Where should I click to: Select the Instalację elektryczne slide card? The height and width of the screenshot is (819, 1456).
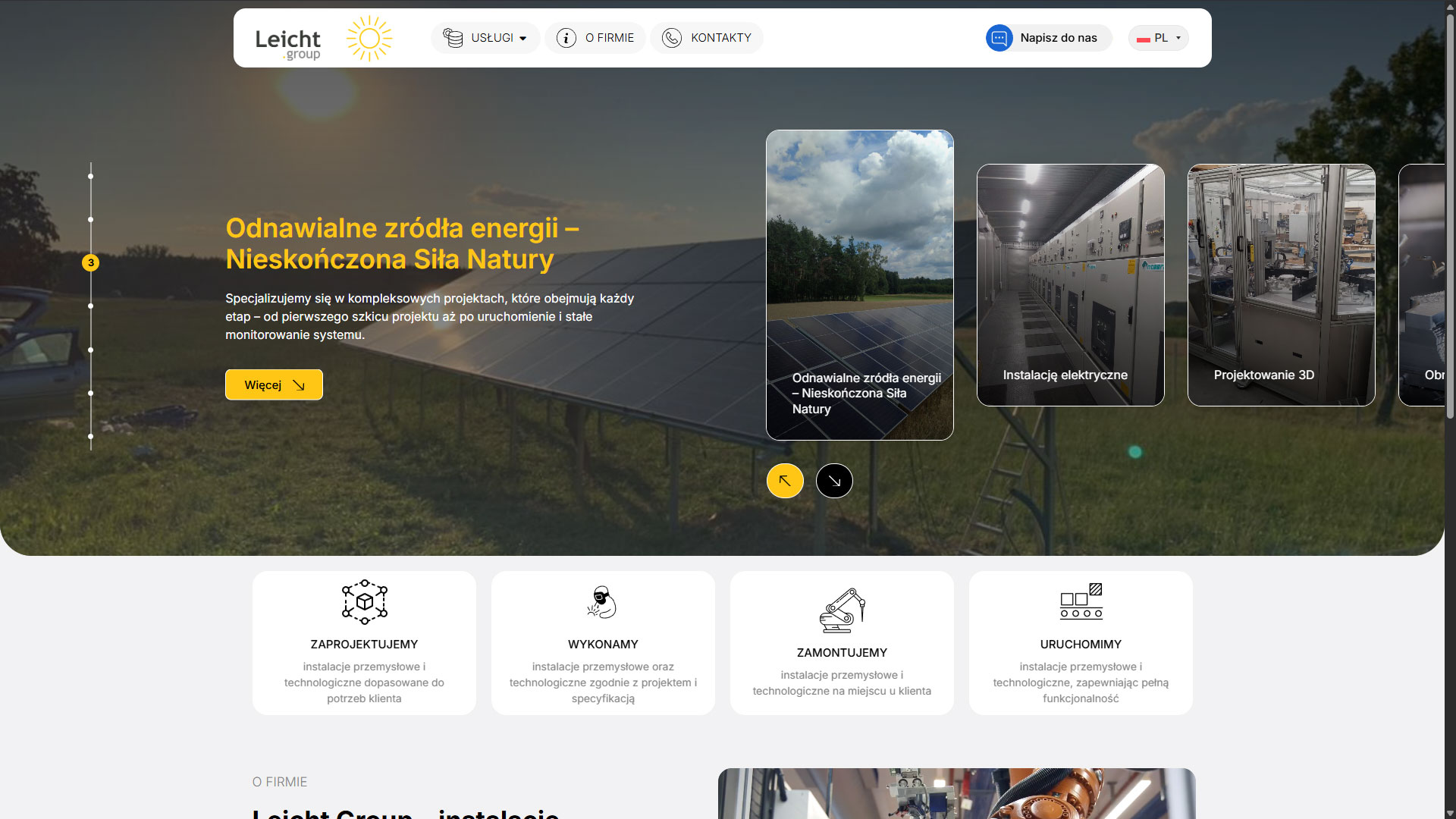click(x=1070, y=284)
